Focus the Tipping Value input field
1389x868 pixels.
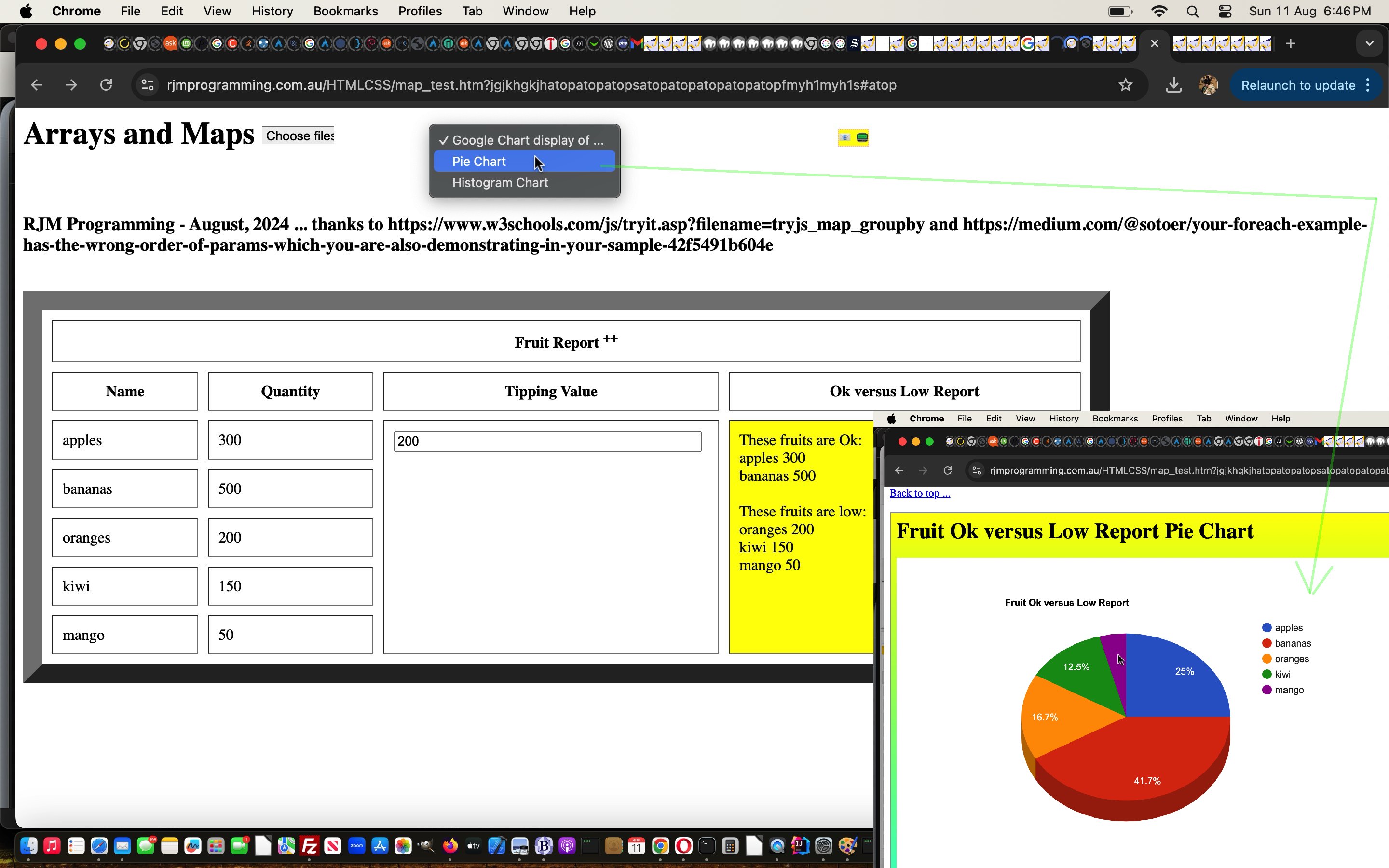547,441
